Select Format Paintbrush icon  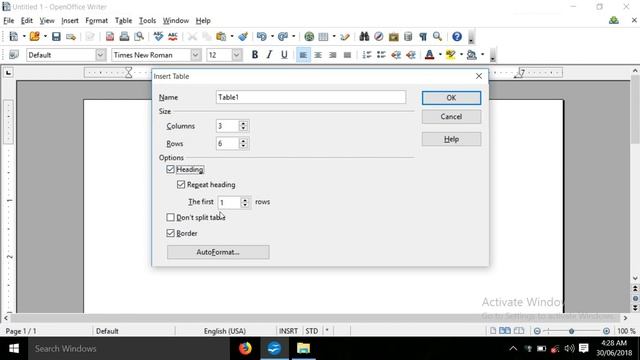point(243,37)
